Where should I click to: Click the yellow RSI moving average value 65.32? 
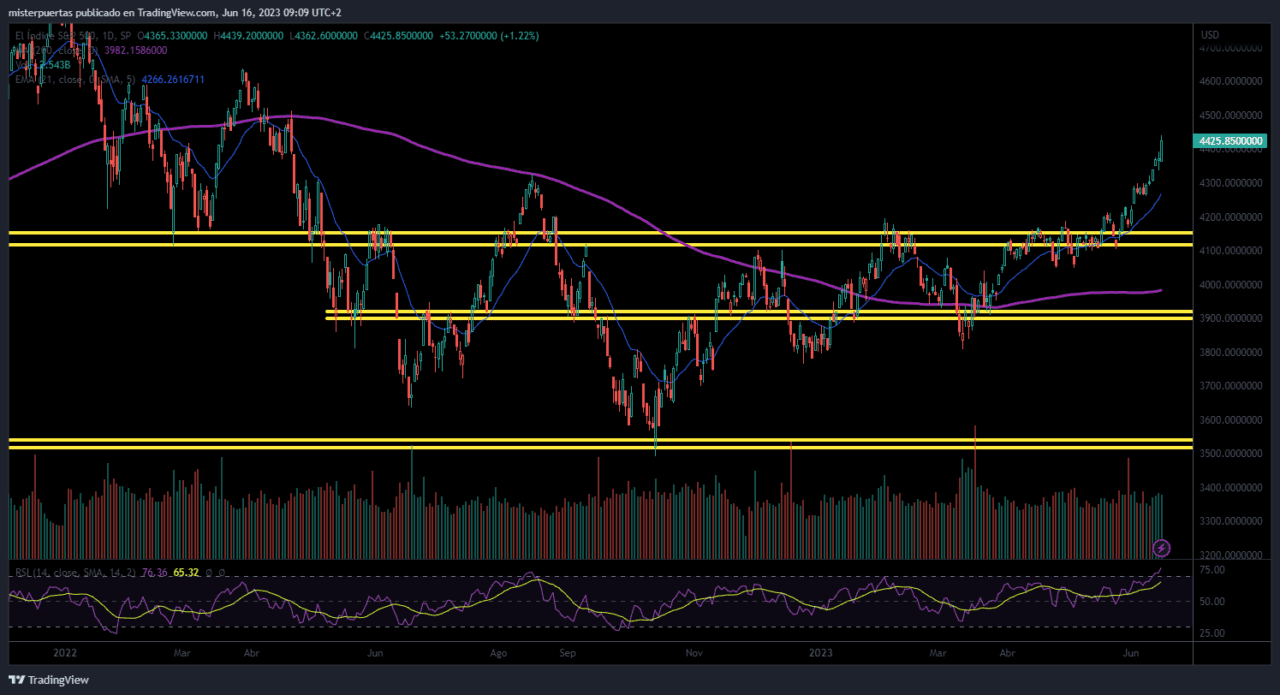point(185,572)
